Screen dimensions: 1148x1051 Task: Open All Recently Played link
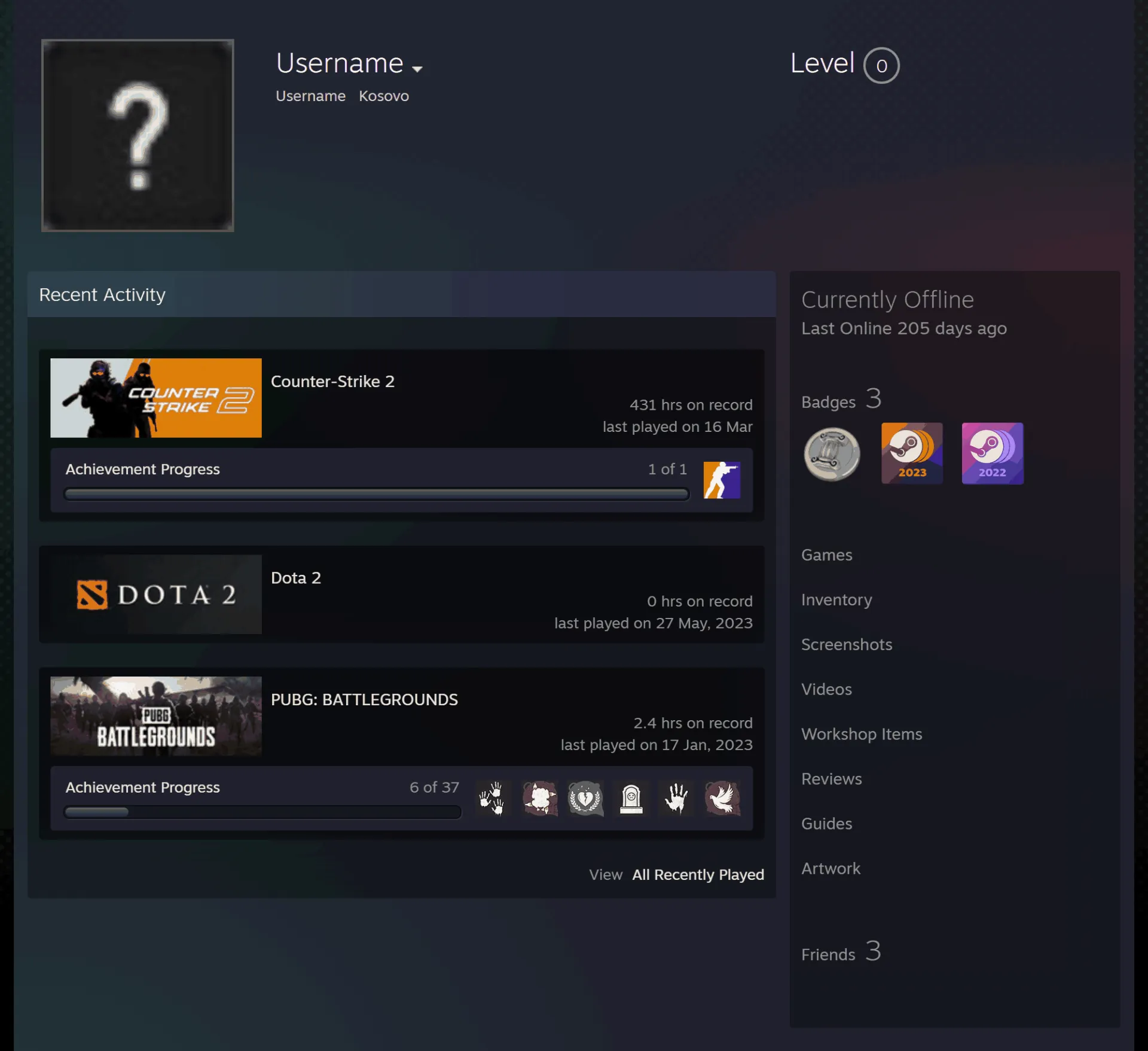(x=698, y=875)
